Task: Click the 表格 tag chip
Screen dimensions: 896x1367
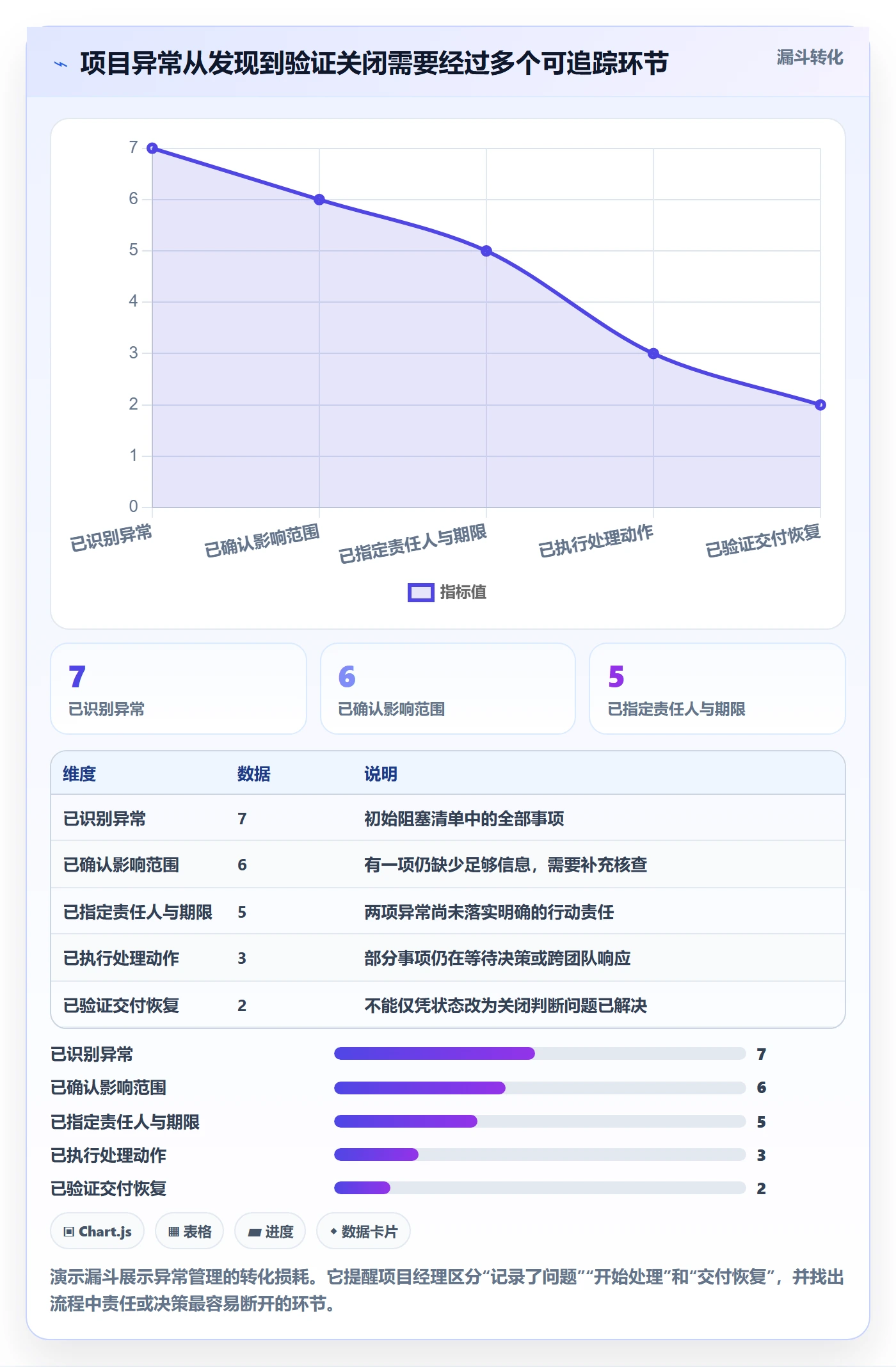Action: pyautogui.click(x=189, y=1231)
